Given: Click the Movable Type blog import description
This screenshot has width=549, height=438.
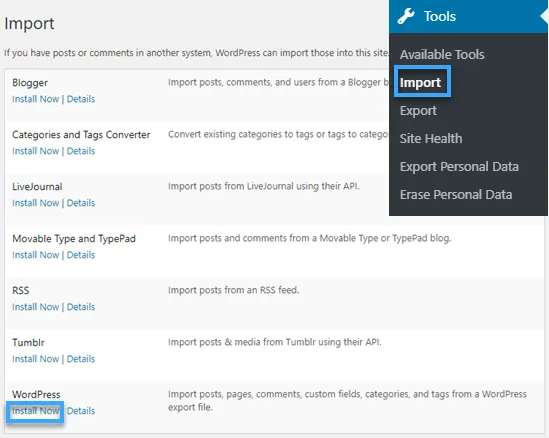Looking at the screenshot, I should coord(310,238).
